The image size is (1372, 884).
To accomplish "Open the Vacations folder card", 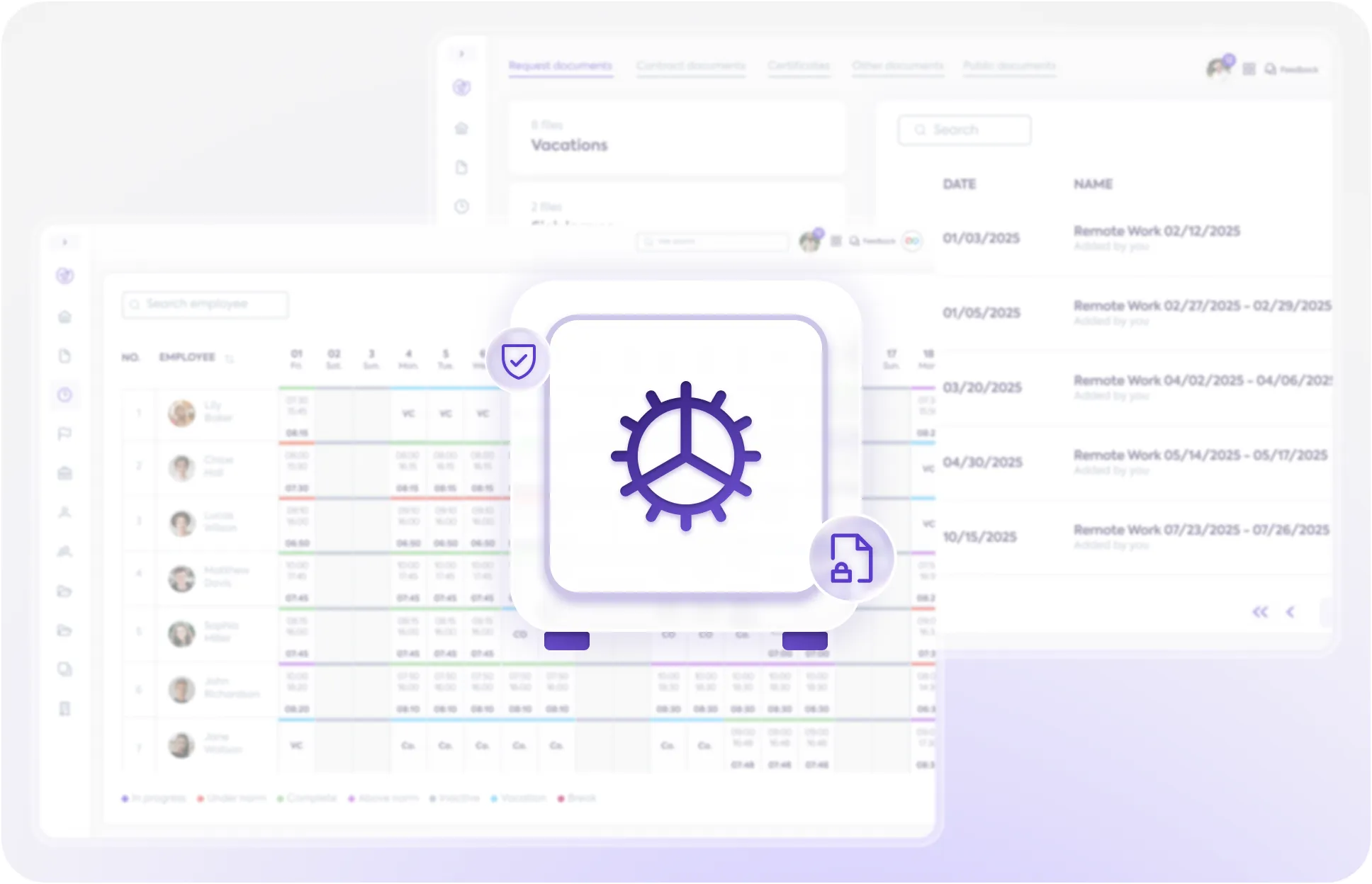I will point(677,137).
